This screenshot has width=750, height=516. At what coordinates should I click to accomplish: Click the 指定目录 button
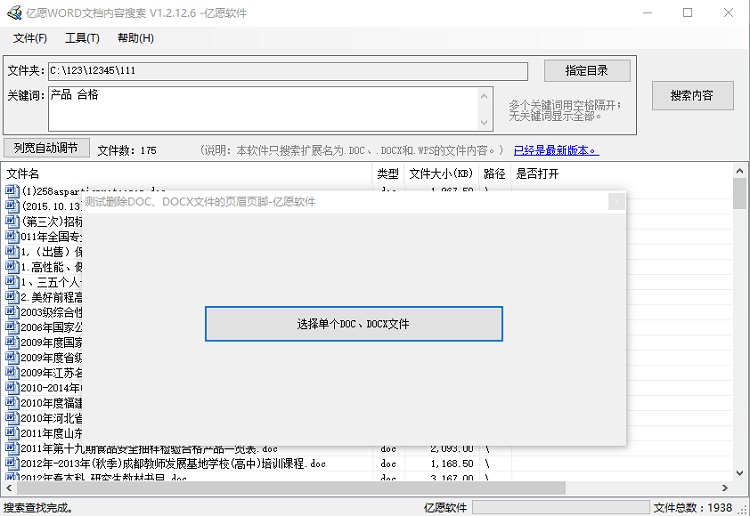click(587, 71)
